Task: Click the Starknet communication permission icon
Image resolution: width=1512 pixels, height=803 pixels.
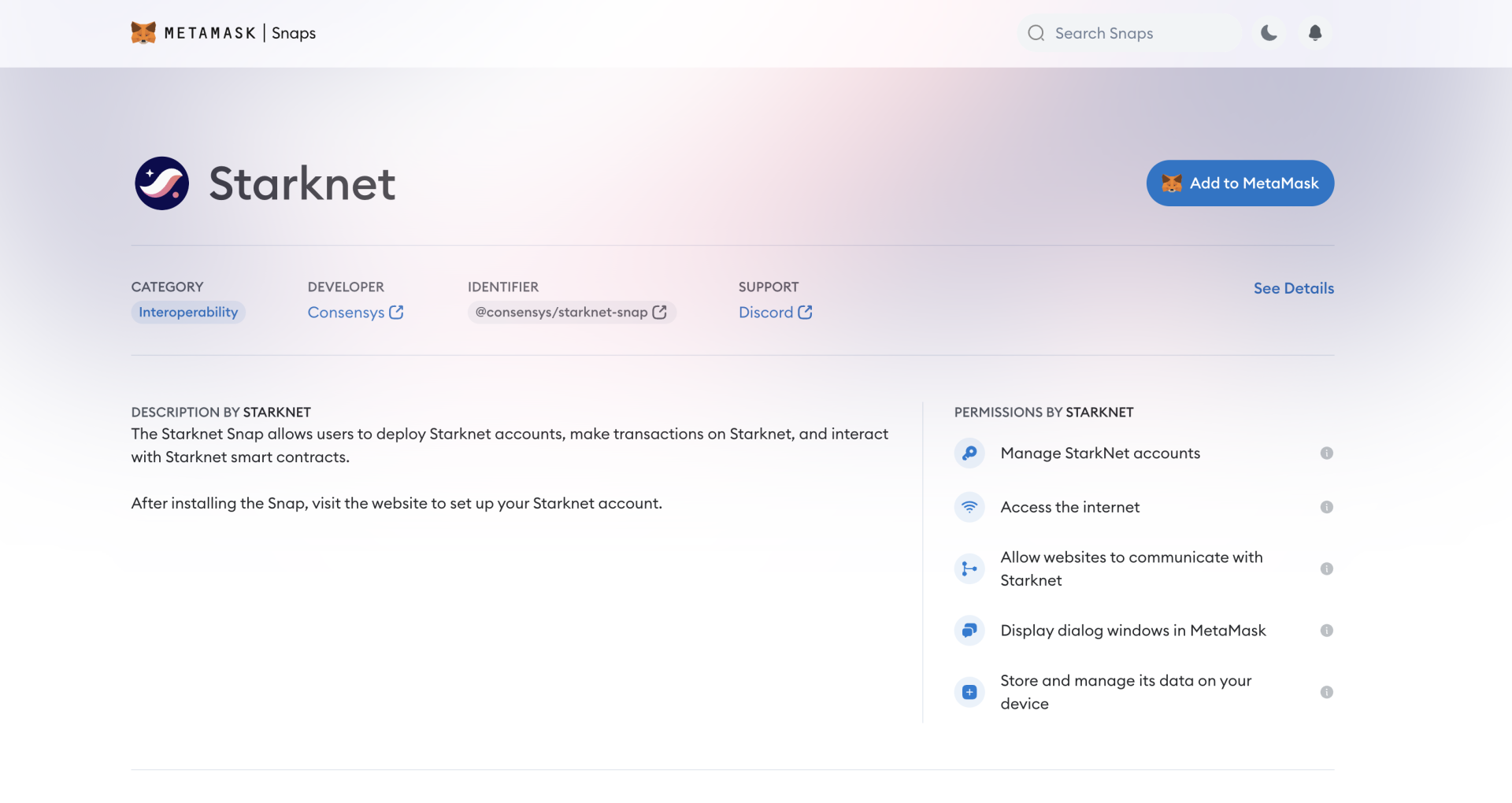Action: [x=969, y=568]
